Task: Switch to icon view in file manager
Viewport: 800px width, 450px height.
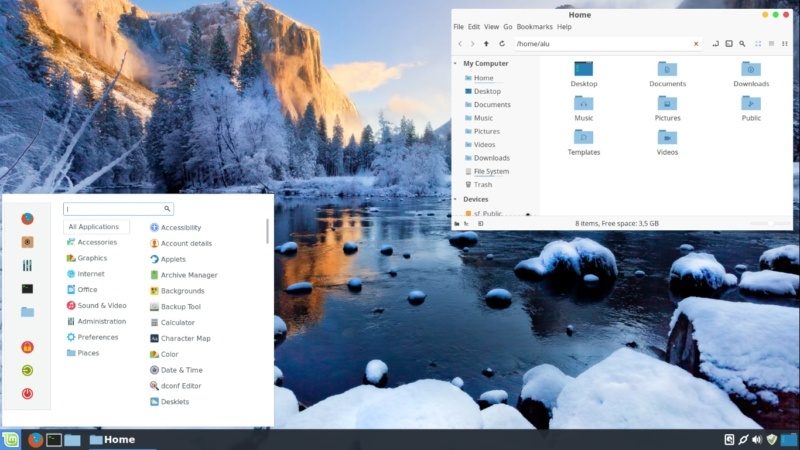Action: tap(758, 44)
